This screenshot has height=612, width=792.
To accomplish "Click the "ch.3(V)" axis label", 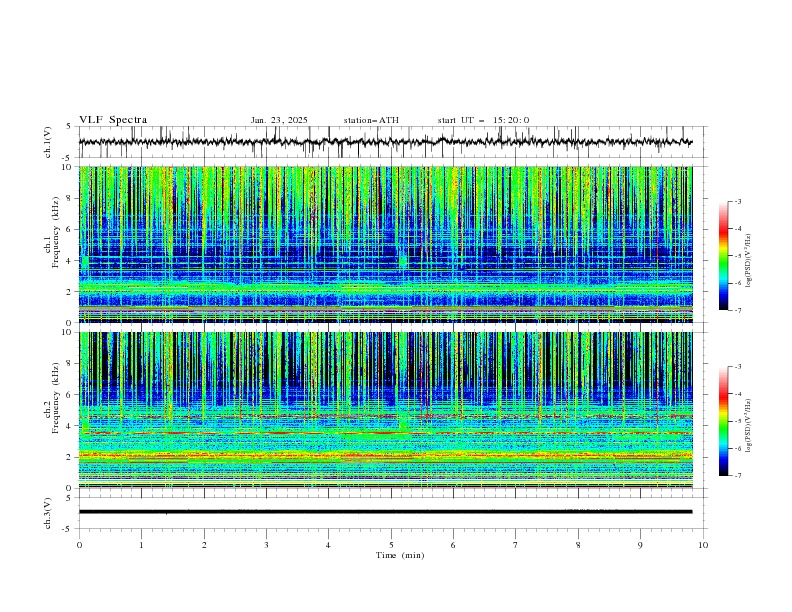I will (x=48, y=513).
